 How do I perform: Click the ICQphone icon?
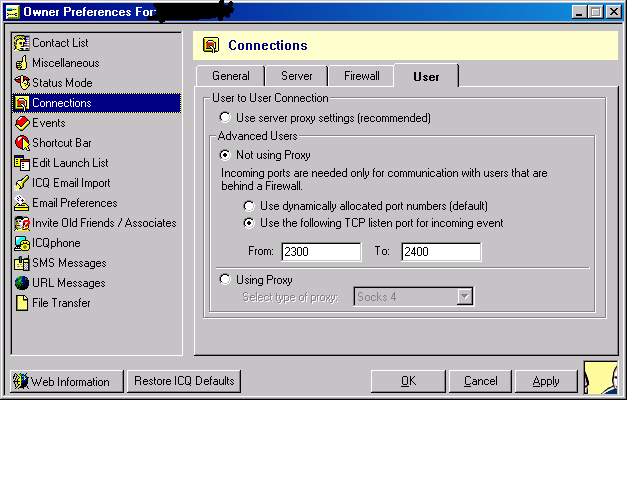point(22,243)
